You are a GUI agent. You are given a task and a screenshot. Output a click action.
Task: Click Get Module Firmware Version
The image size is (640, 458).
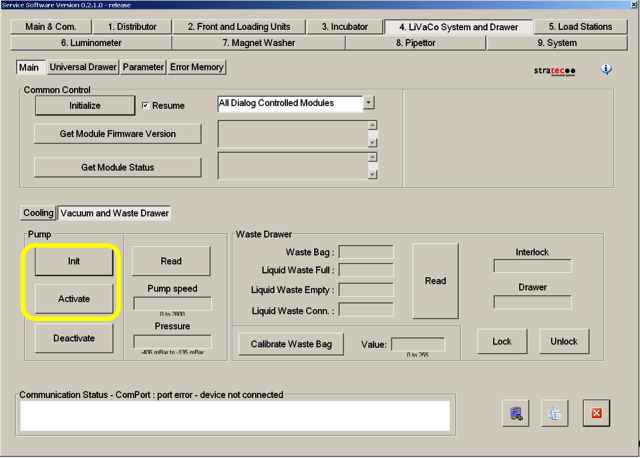118,134
